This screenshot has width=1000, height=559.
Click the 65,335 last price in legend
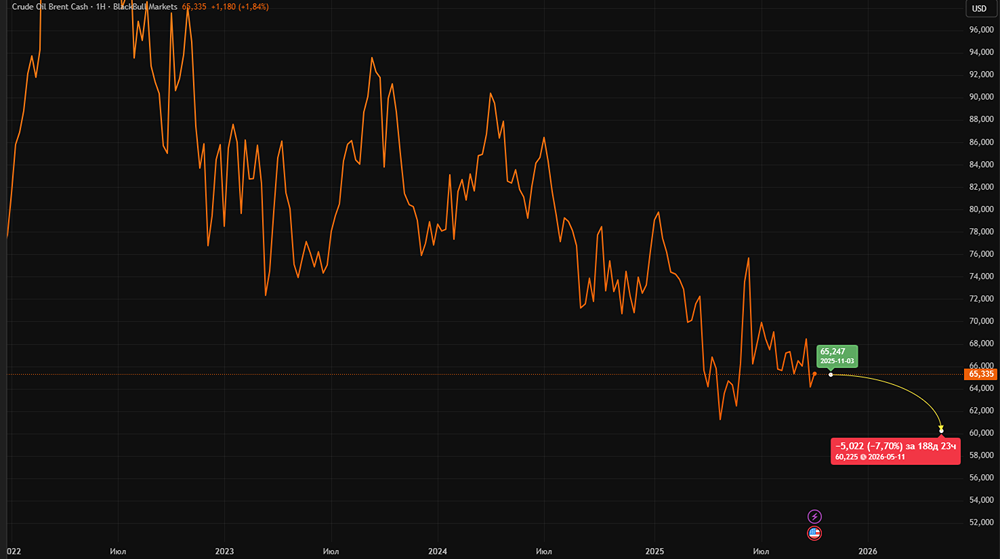point(194,6)
